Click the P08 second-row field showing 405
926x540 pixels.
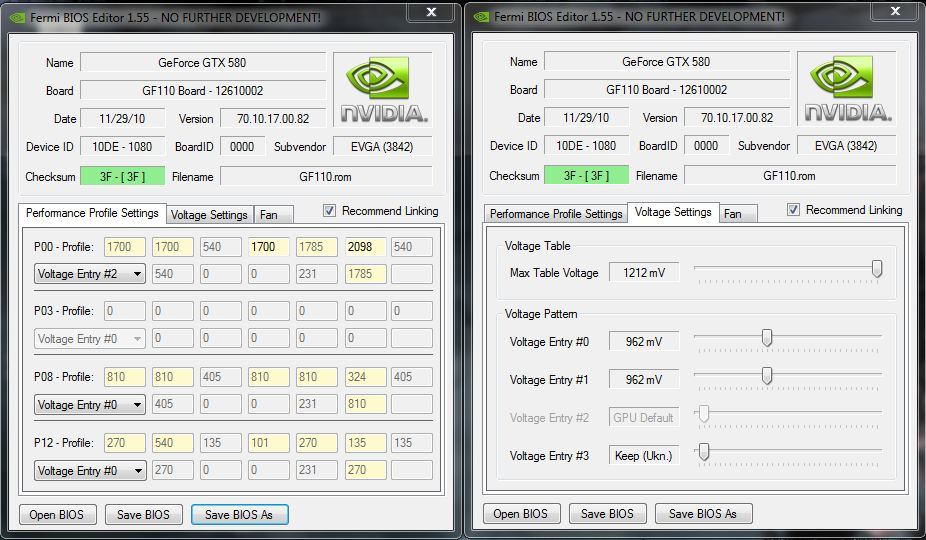172,404
